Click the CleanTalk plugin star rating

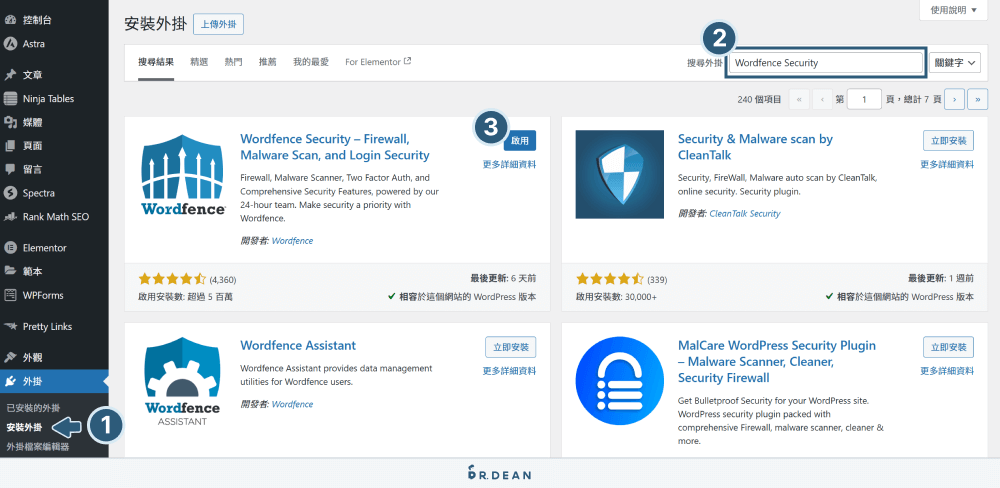tap(610, 279)
